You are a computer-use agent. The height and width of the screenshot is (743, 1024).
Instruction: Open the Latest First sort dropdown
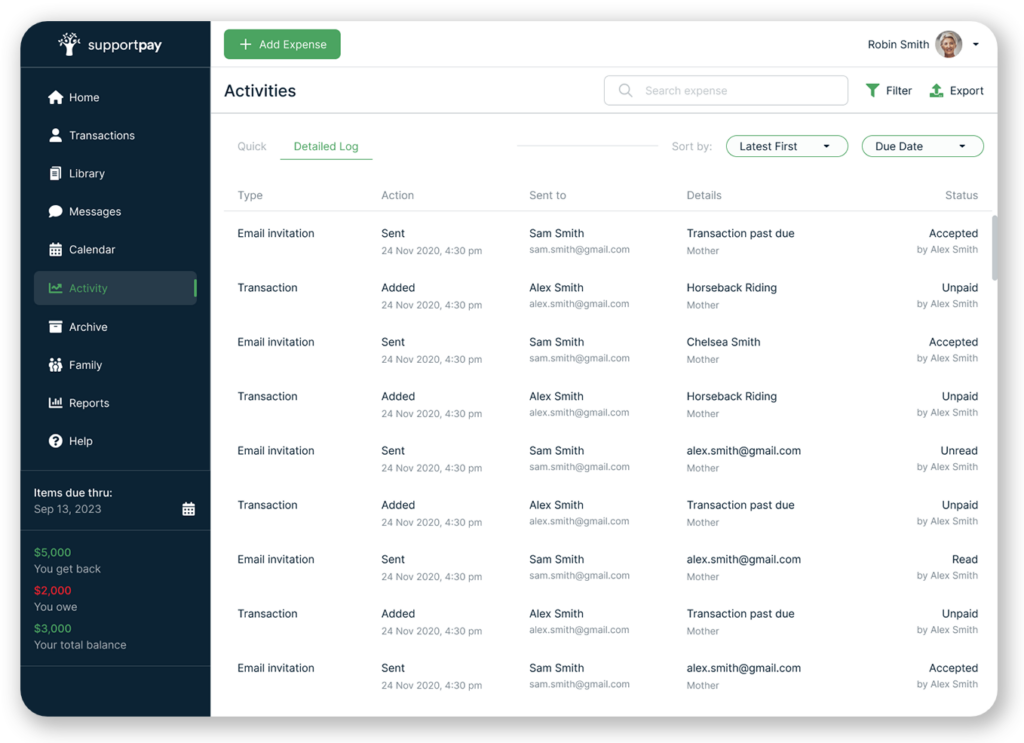(x=786, y=146)
